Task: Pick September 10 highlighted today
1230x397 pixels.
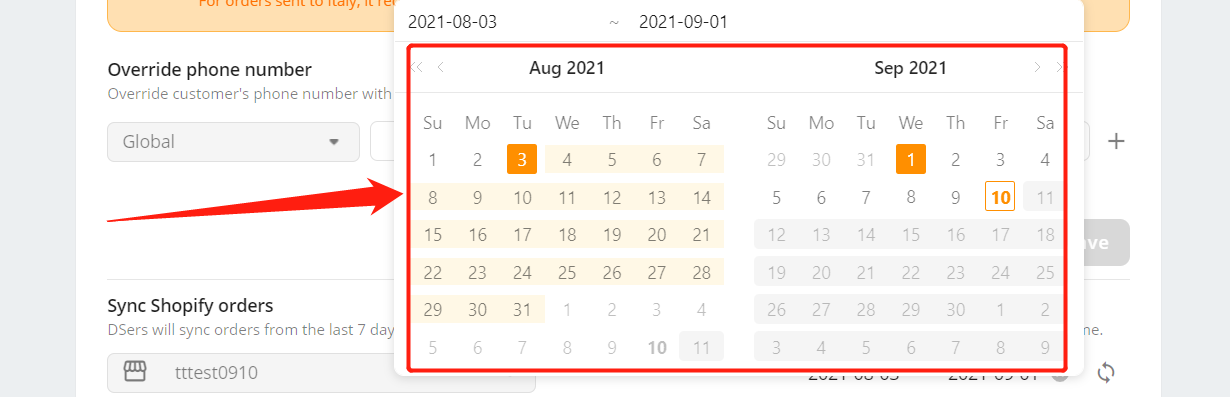Action: [x=1000, y=197]
